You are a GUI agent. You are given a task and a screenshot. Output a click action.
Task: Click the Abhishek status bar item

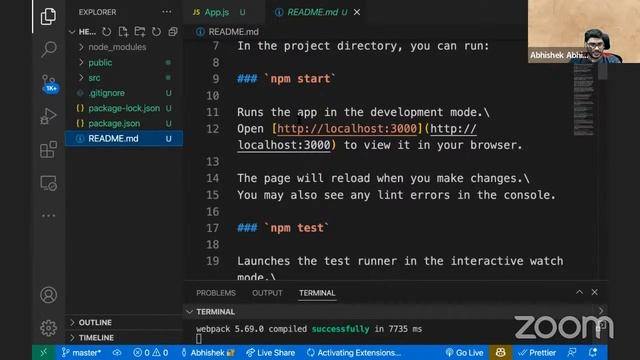(x=208, y=353)
